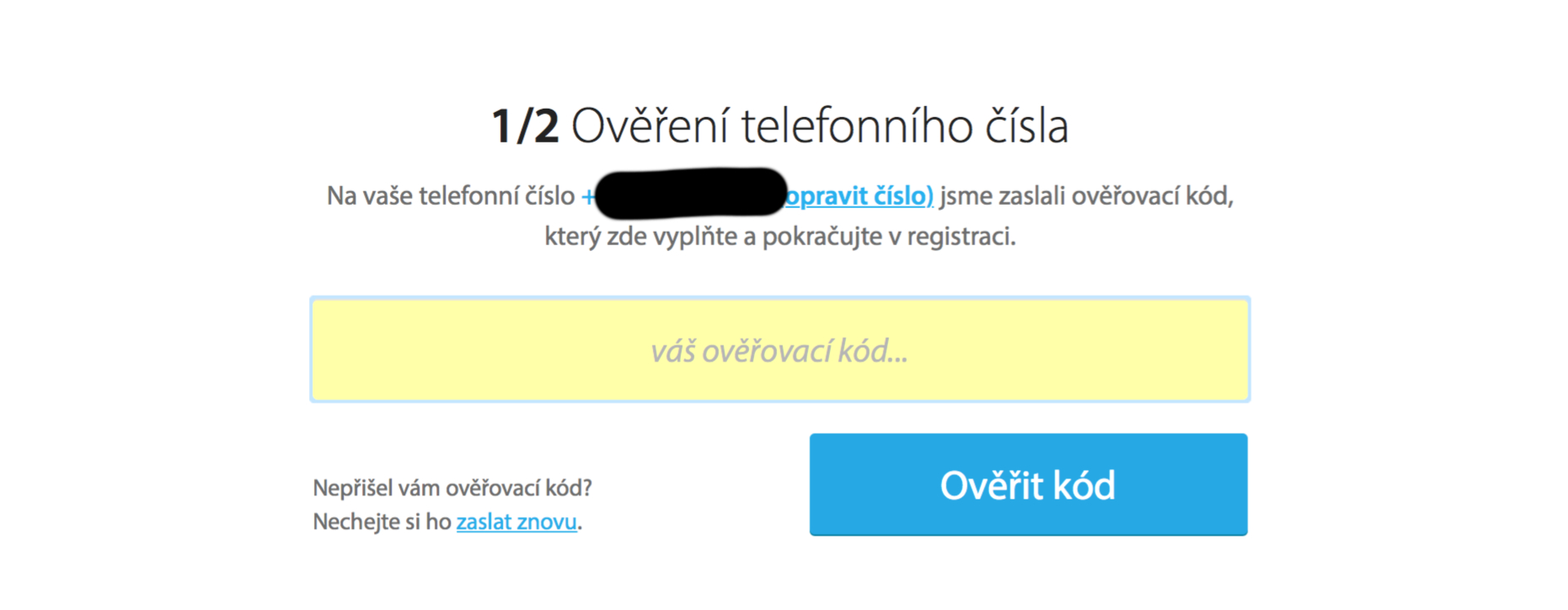
Task: Click the bold 1/2 step indicator
Action: (525, 127)
